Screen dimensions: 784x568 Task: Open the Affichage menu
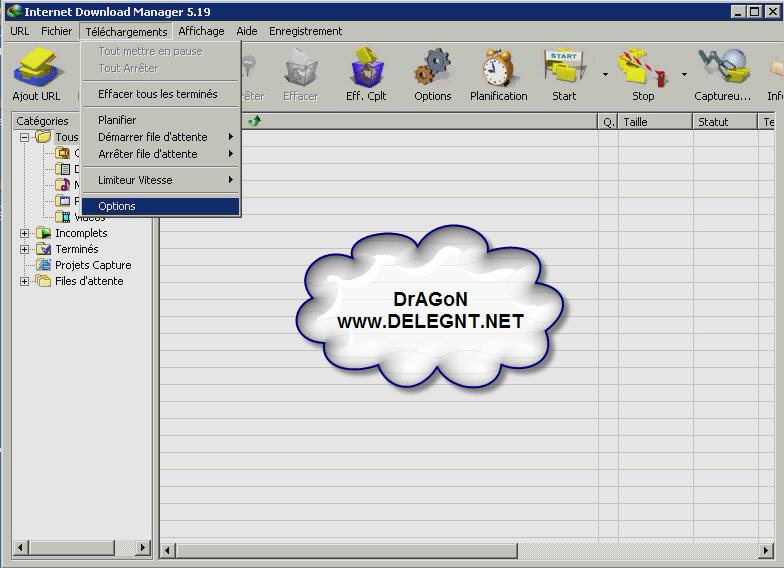click(201, 31)
